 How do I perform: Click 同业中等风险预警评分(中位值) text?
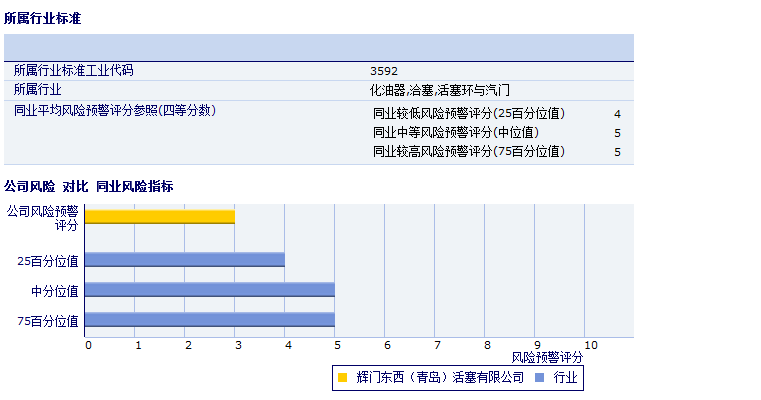[456, 132]
